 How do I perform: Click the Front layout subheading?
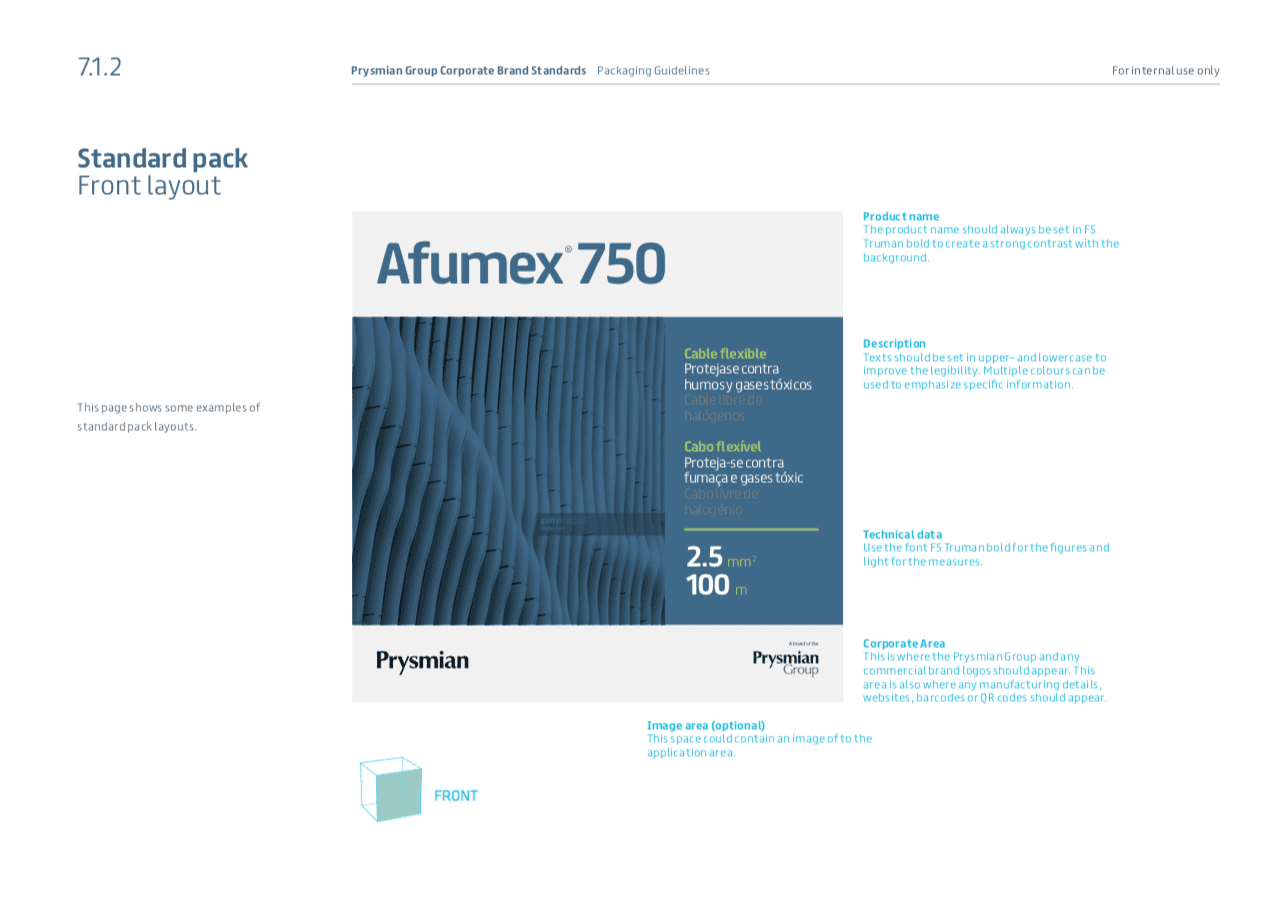(x=149, y=186)
